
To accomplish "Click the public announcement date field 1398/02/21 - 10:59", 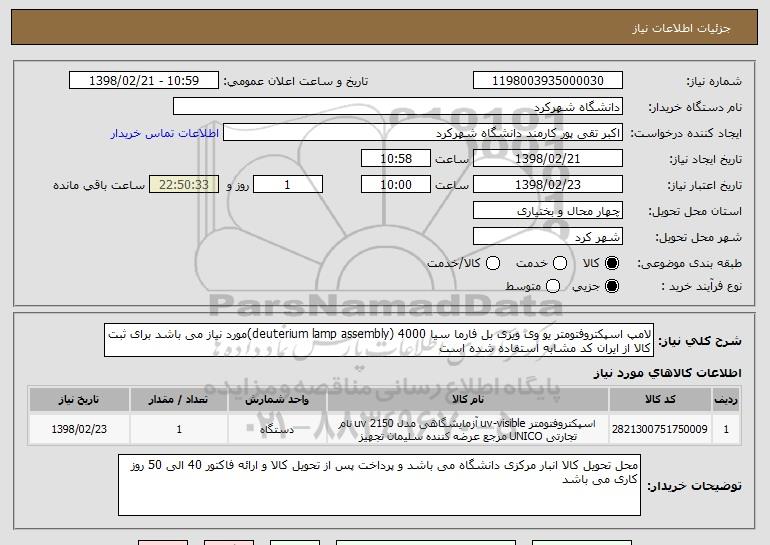I will pos(144,81).
